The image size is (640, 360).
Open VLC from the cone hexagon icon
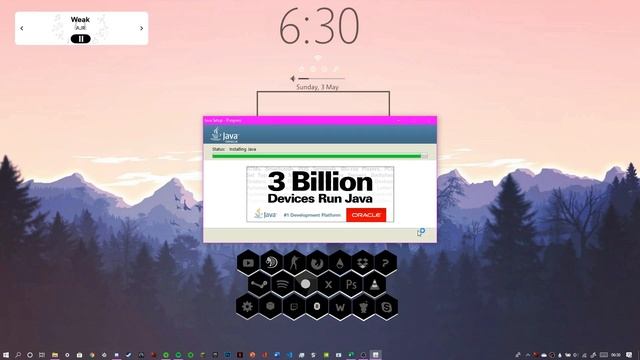pos(374,284)
